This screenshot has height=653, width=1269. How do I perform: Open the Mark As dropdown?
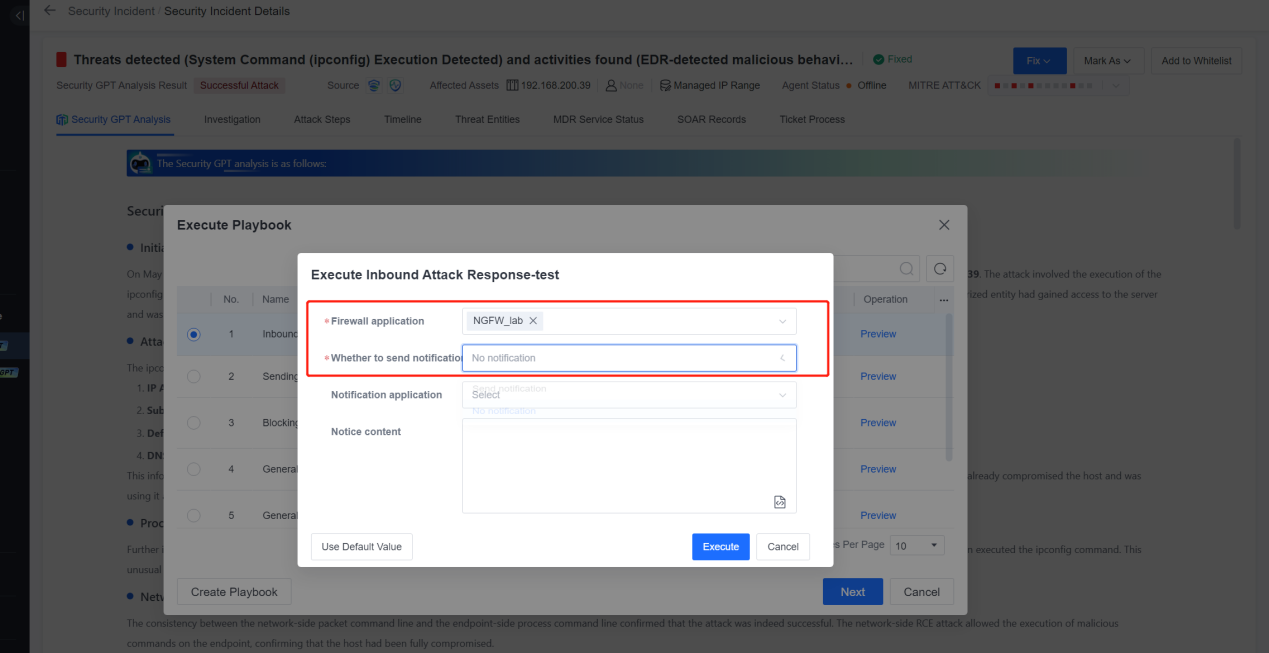pyautogui.click(x=1107, y=61)
